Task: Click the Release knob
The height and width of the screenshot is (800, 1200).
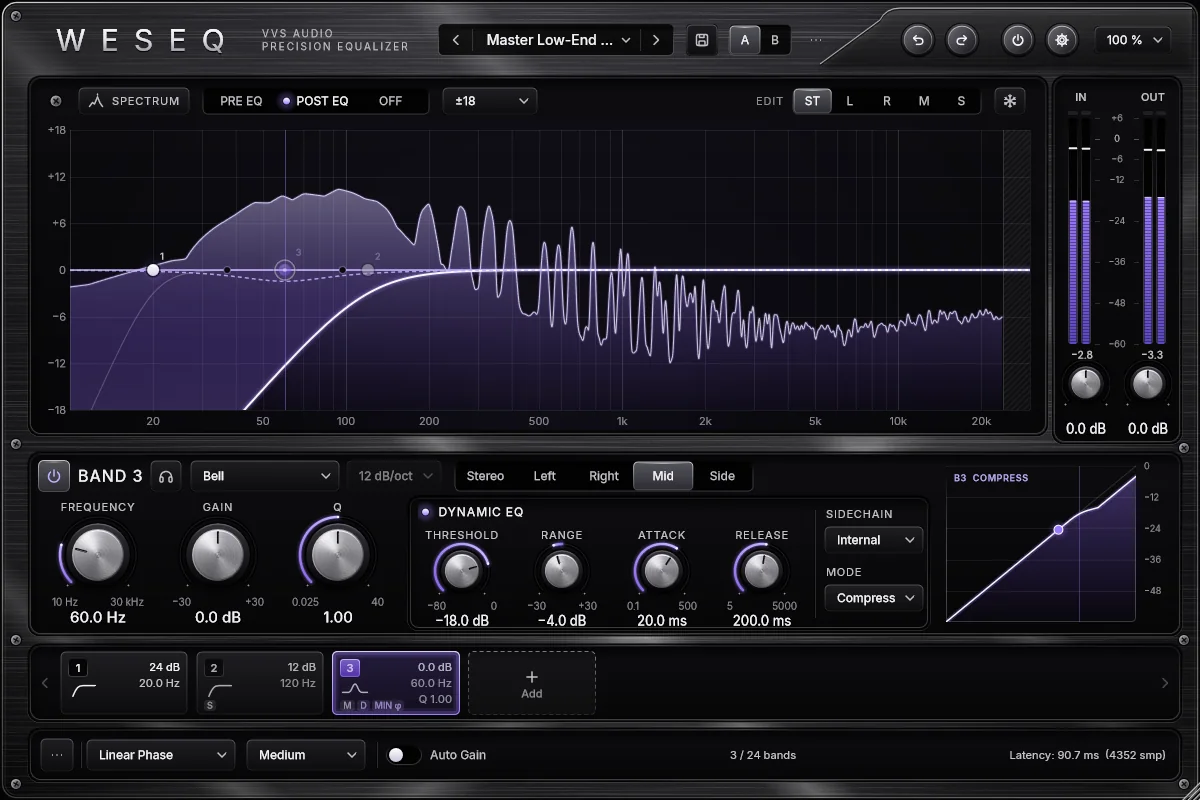Action: [x=761, y=571]
